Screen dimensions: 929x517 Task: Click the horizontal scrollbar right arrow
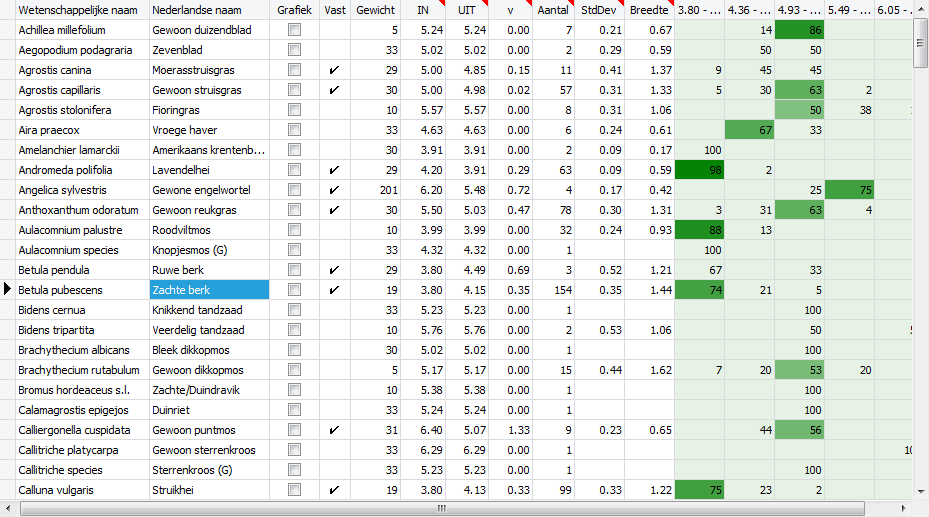[904, 509]
